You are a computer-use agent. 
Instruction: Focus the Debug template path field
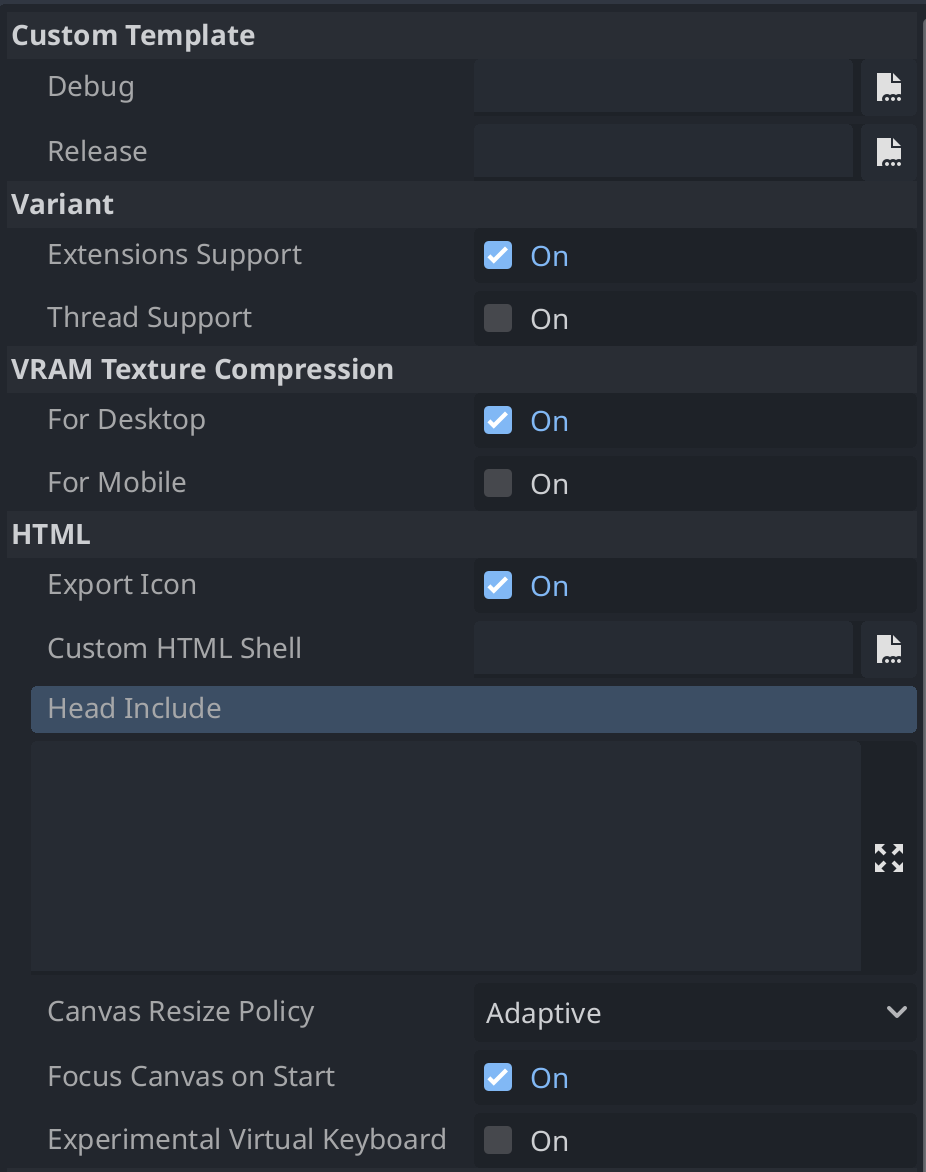(664, 87)
